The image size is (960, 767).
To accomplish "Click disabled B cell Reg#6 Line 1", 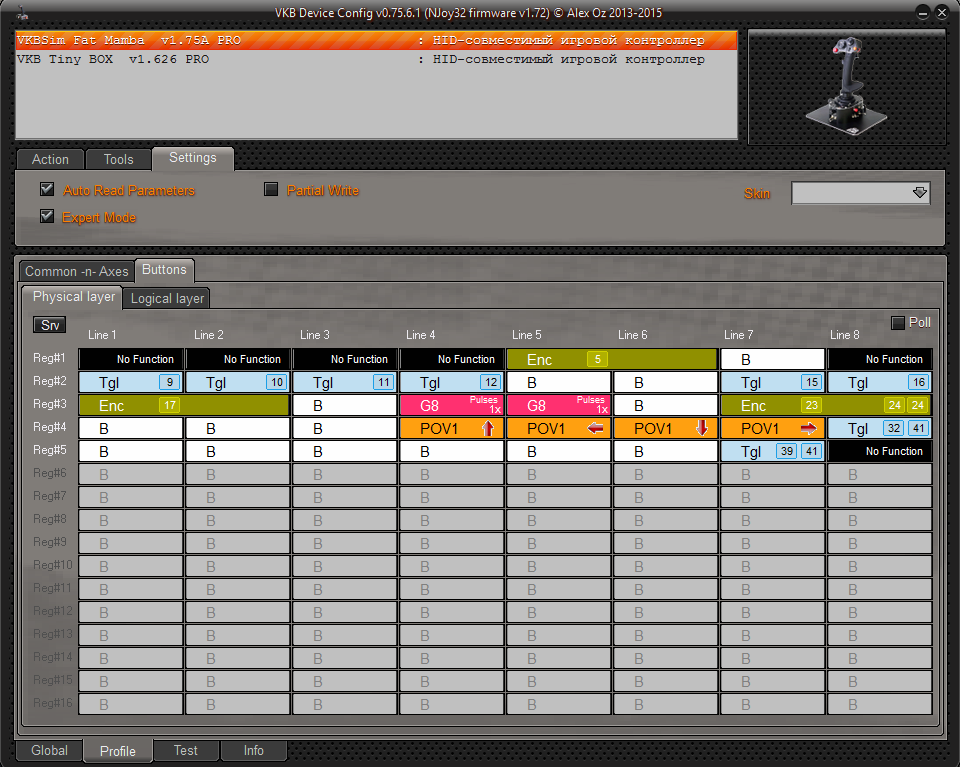I will [130, 474].
